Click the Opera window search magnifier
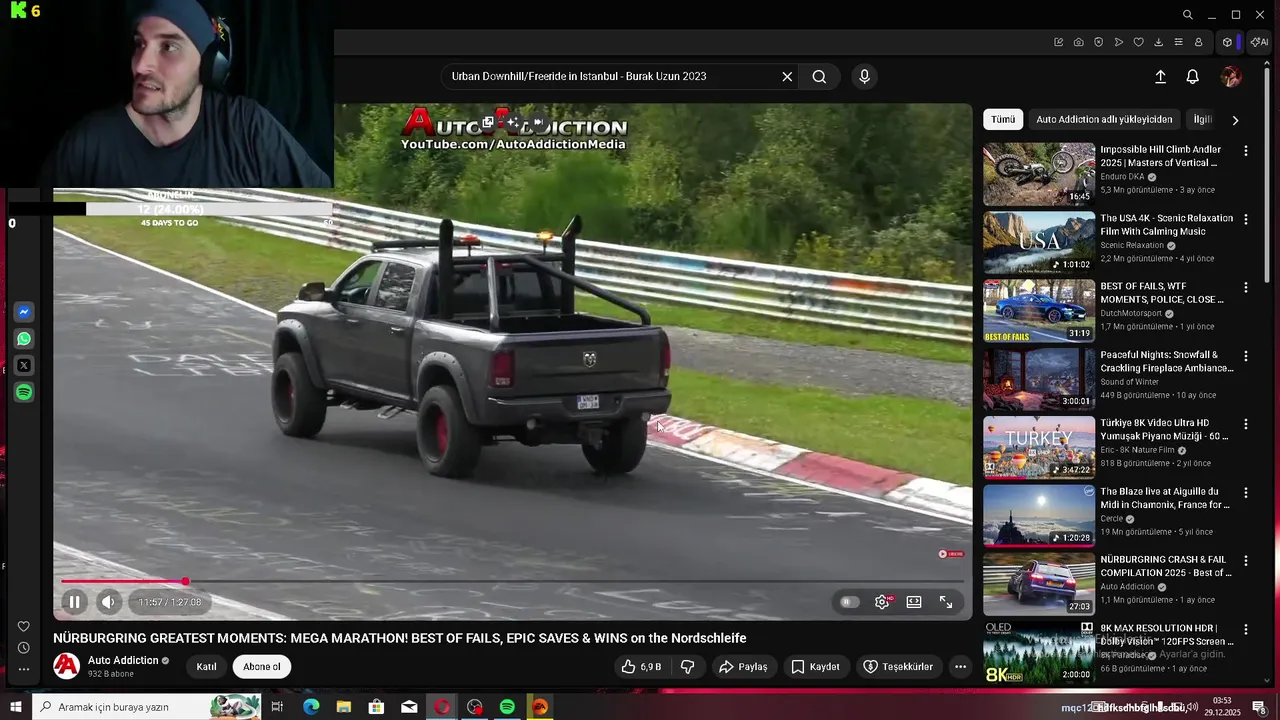Image resolution: width=1280 pixels, height=720 pixels. tap(1187, 15)
